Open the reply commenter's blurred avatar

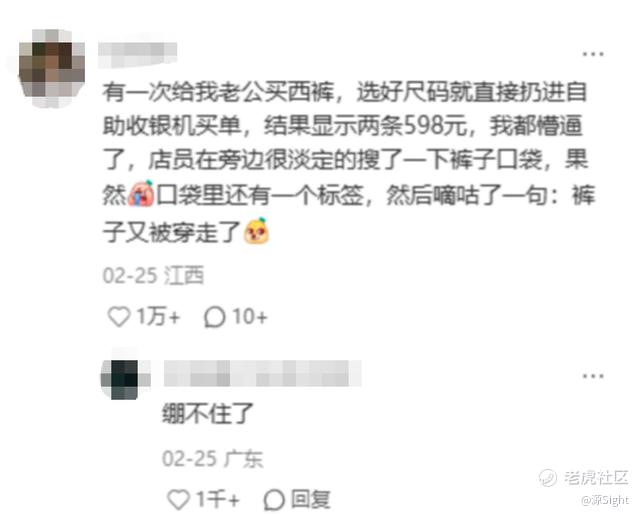pos(125,379)
